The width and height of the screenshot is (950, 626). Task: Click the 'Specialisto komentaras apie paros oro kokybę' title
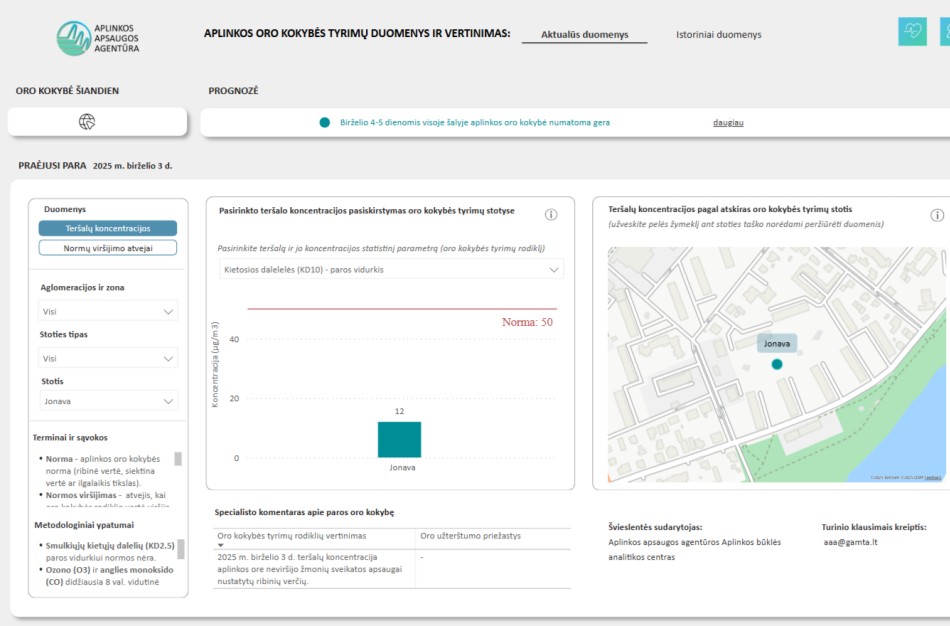point(304,513)
